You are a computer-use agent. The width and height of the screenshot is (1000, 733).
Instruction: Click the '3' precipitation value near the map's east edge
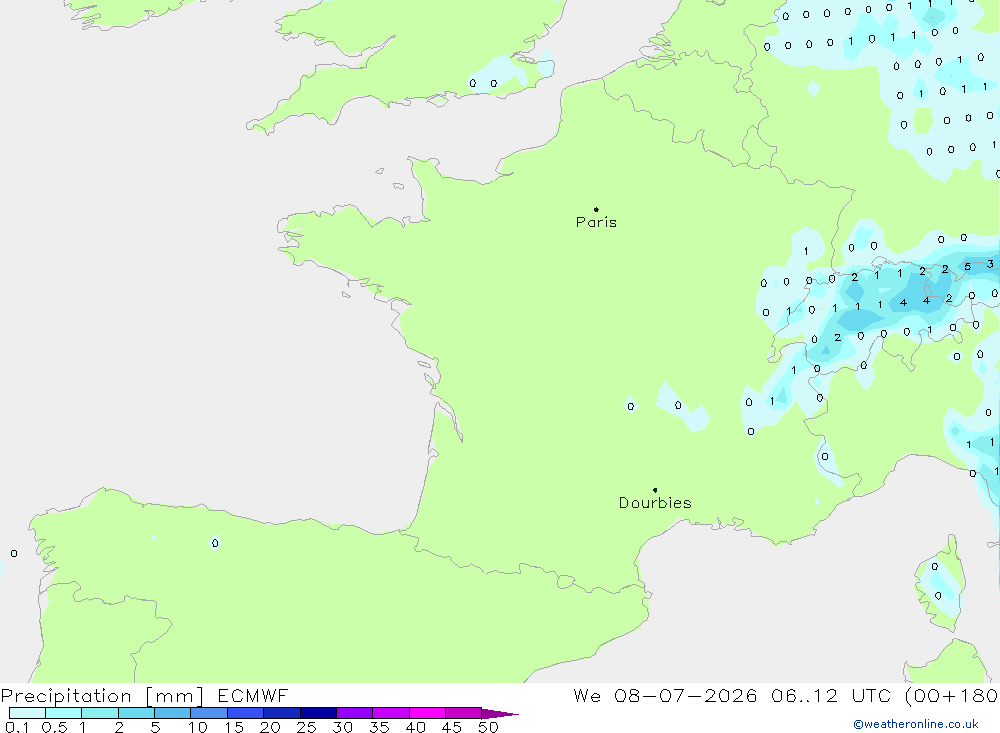[x=990, y=263]
